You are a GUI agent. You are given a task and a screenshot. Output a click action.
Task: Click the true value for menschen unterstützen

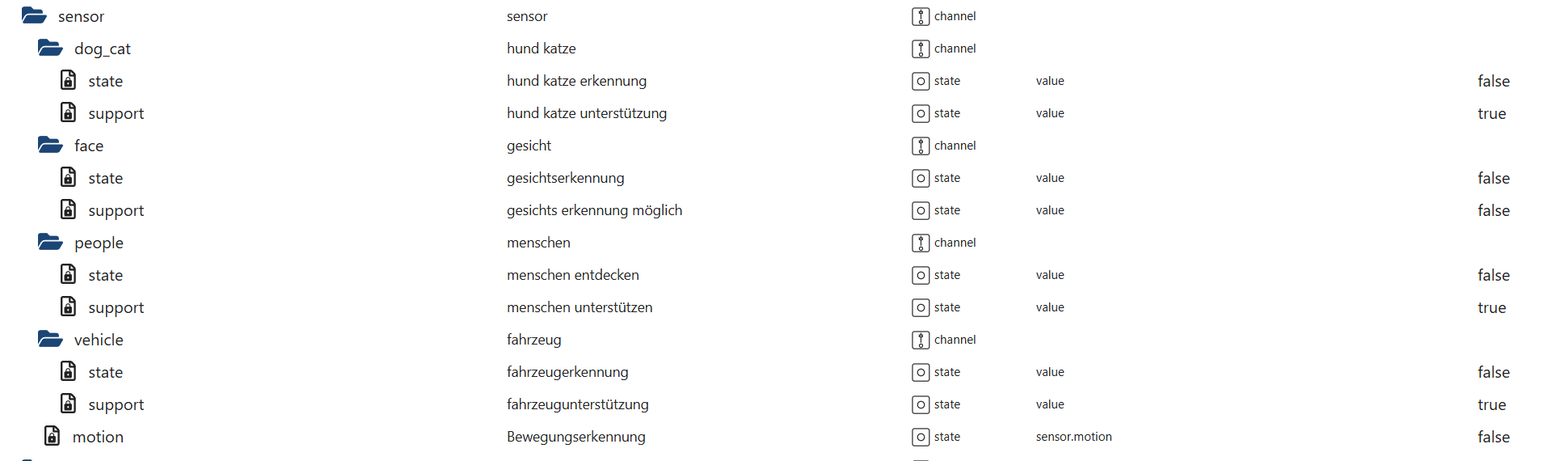point(1492,307)
